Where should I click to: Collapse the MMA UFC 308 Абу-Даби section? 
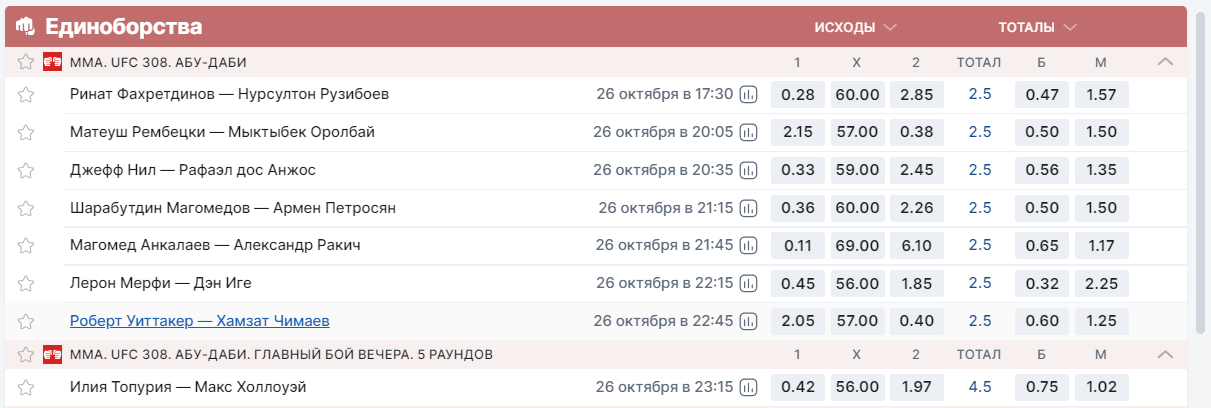click(1165, 62)
